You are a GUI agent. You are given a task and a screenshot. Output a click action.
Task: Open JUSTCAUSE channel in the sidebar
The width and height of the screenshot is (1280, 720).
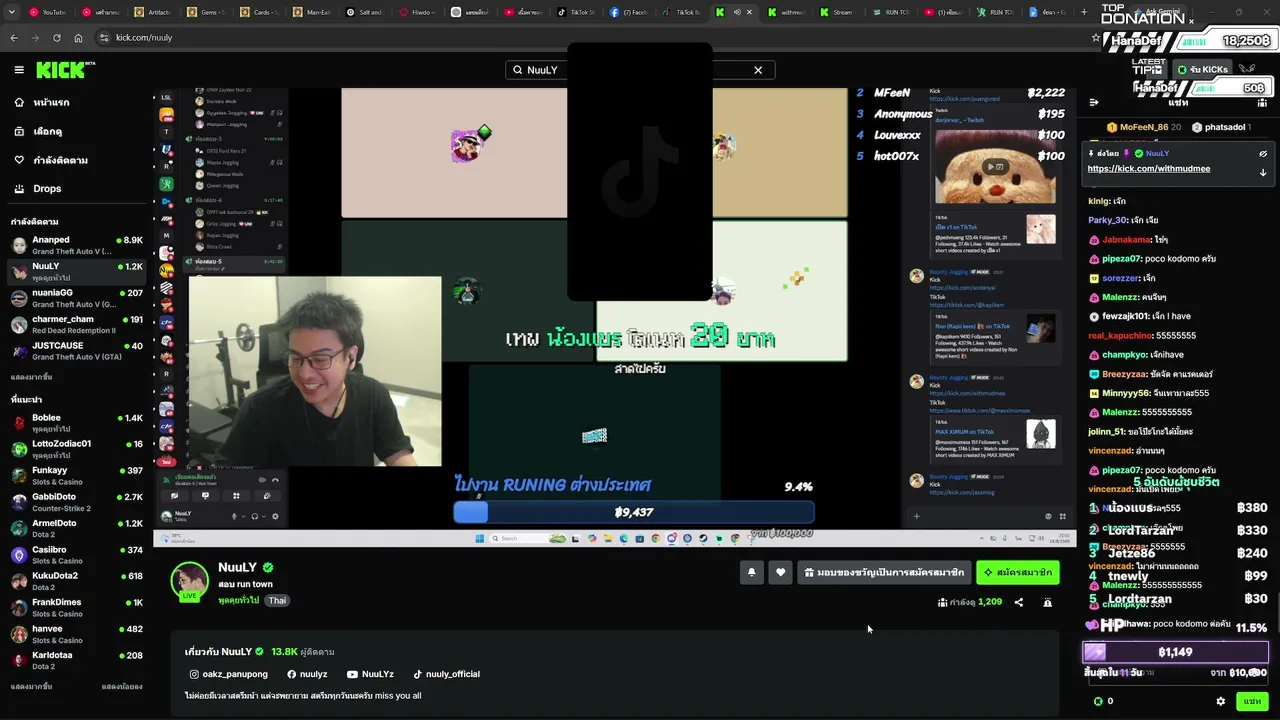coord(77,351)
